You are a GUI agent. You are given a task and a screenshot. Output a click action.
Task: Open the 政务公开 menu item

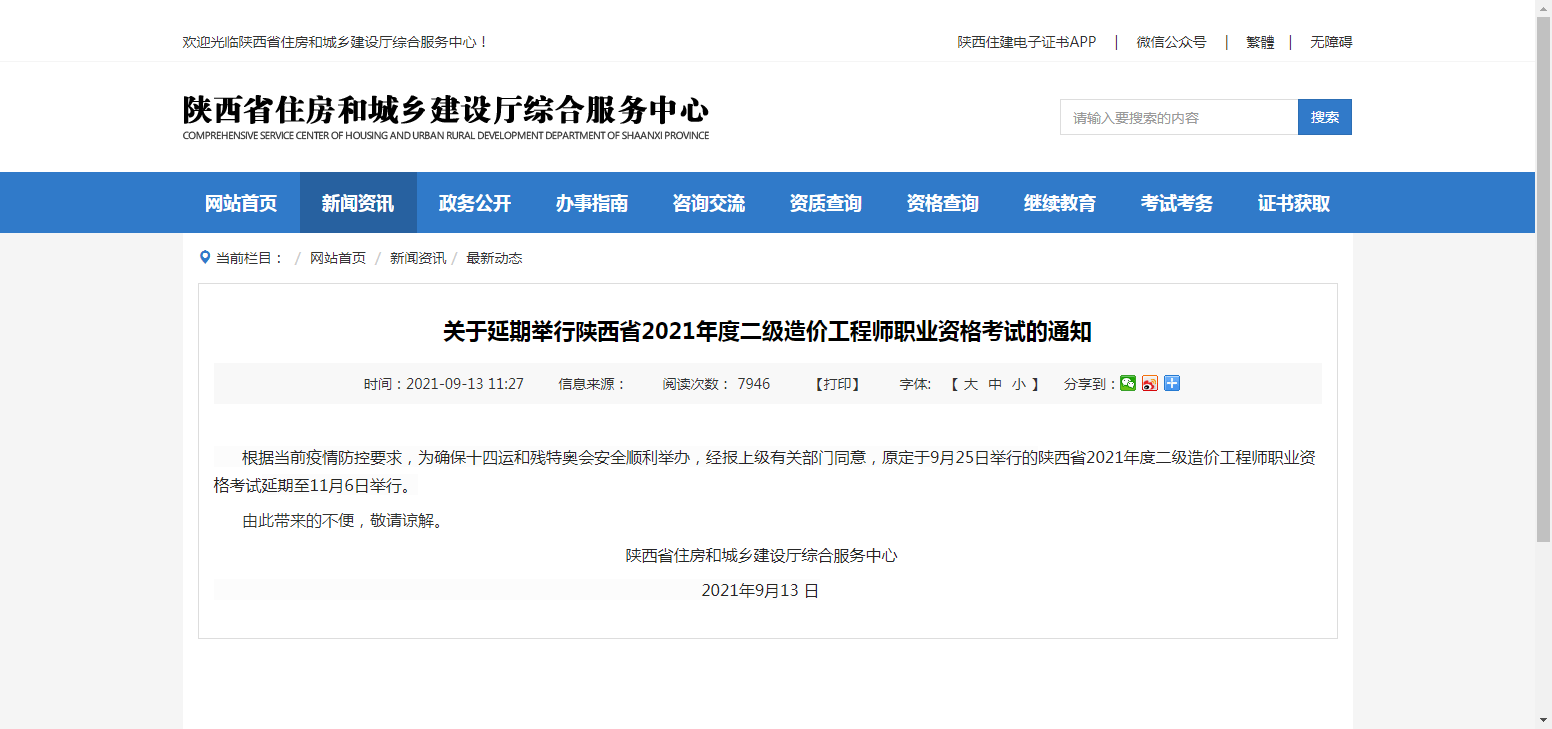point(474,202)
